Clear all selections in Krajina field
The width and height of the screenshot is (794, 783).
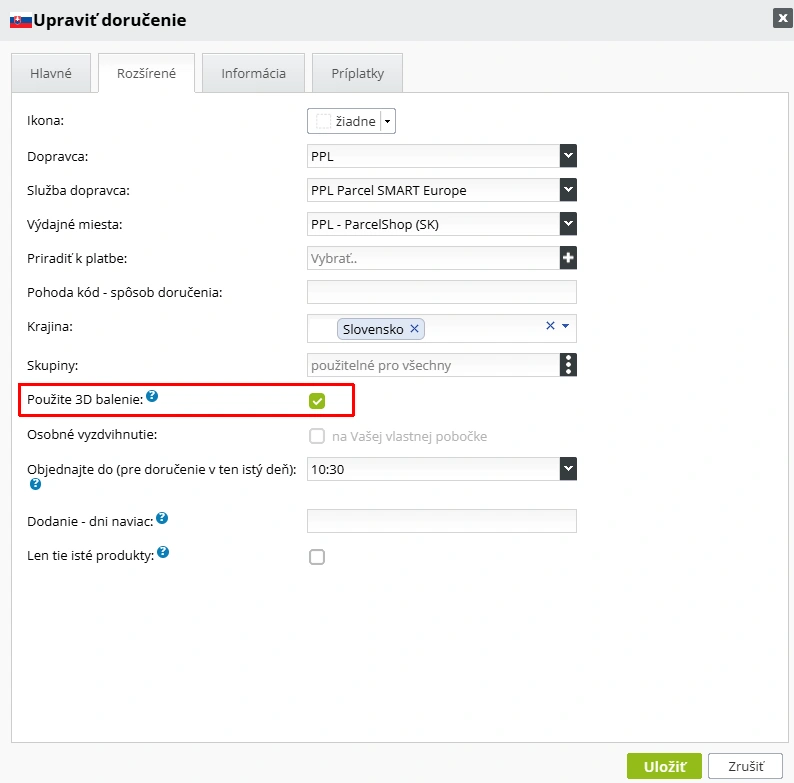pyautogui.click(x=550, y=326)
